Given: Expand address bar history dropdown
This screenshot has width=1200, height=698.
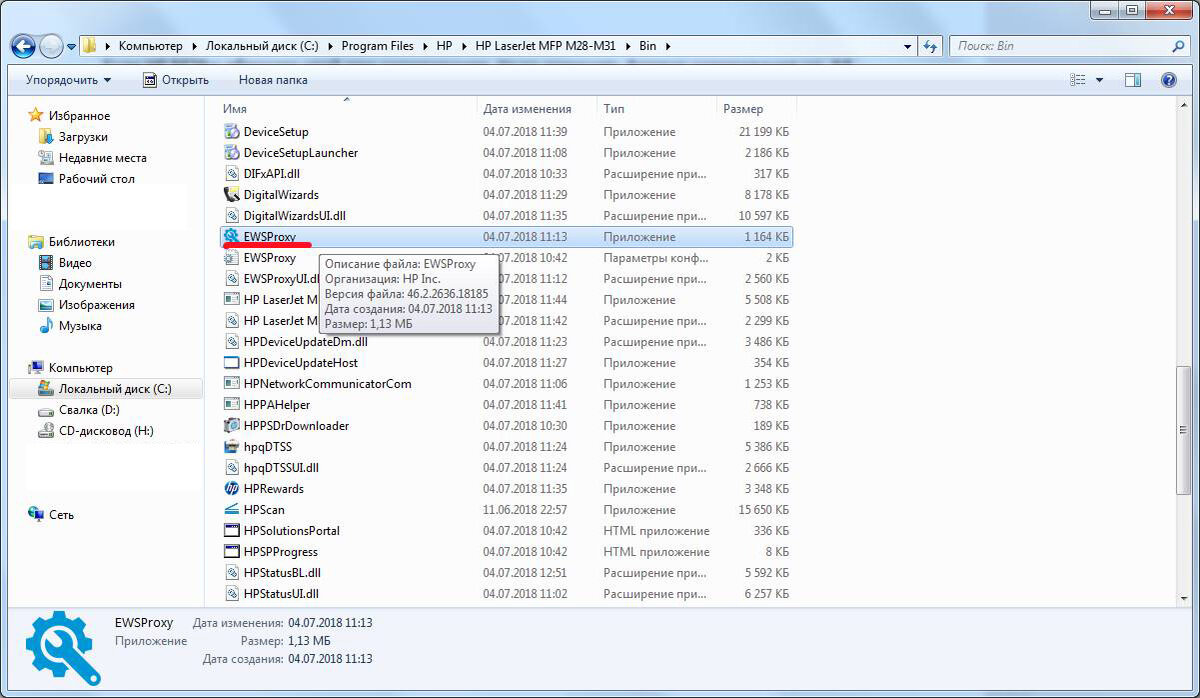Looking at the screenshot, I should pos(907,46).
